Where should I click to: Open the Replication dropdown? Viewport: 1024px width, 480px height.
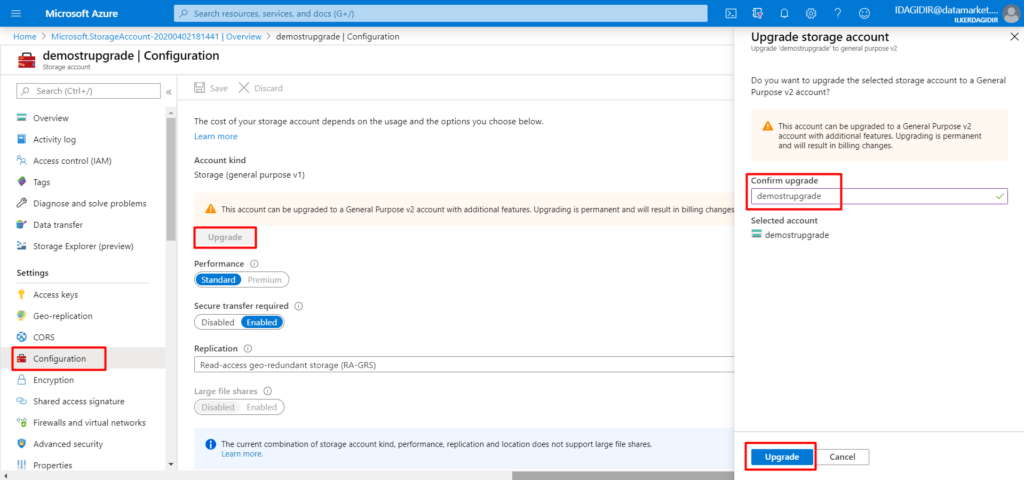pyautogui.click(x=464, y=365)
